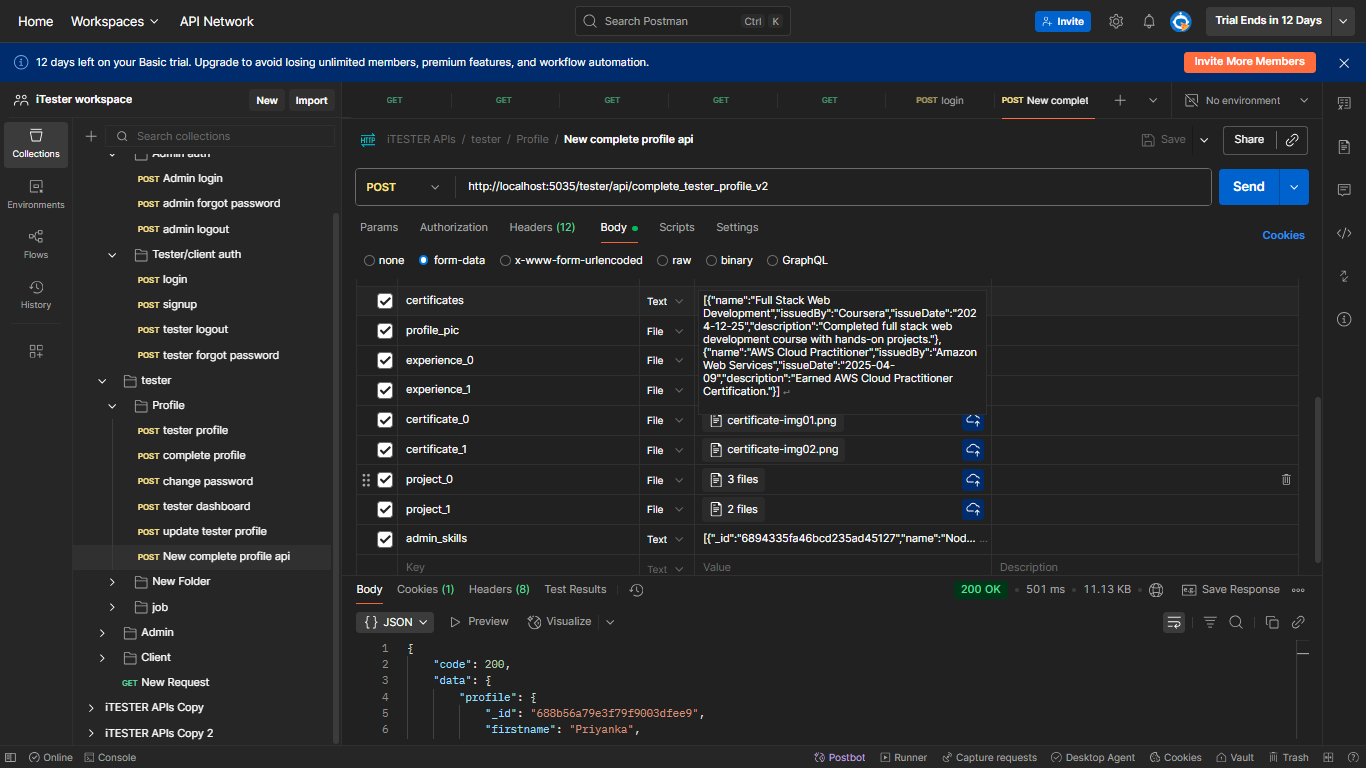Open the JSON format dropdown in response

click(x=395, y=622)
